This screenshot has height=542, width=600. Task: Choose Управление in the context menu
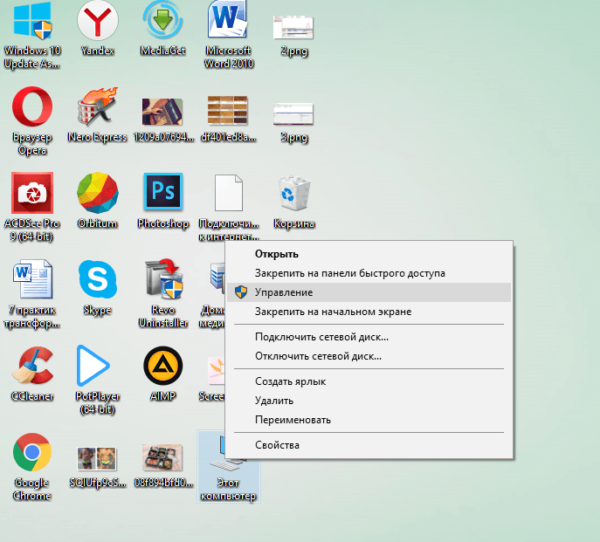(369, 292)
